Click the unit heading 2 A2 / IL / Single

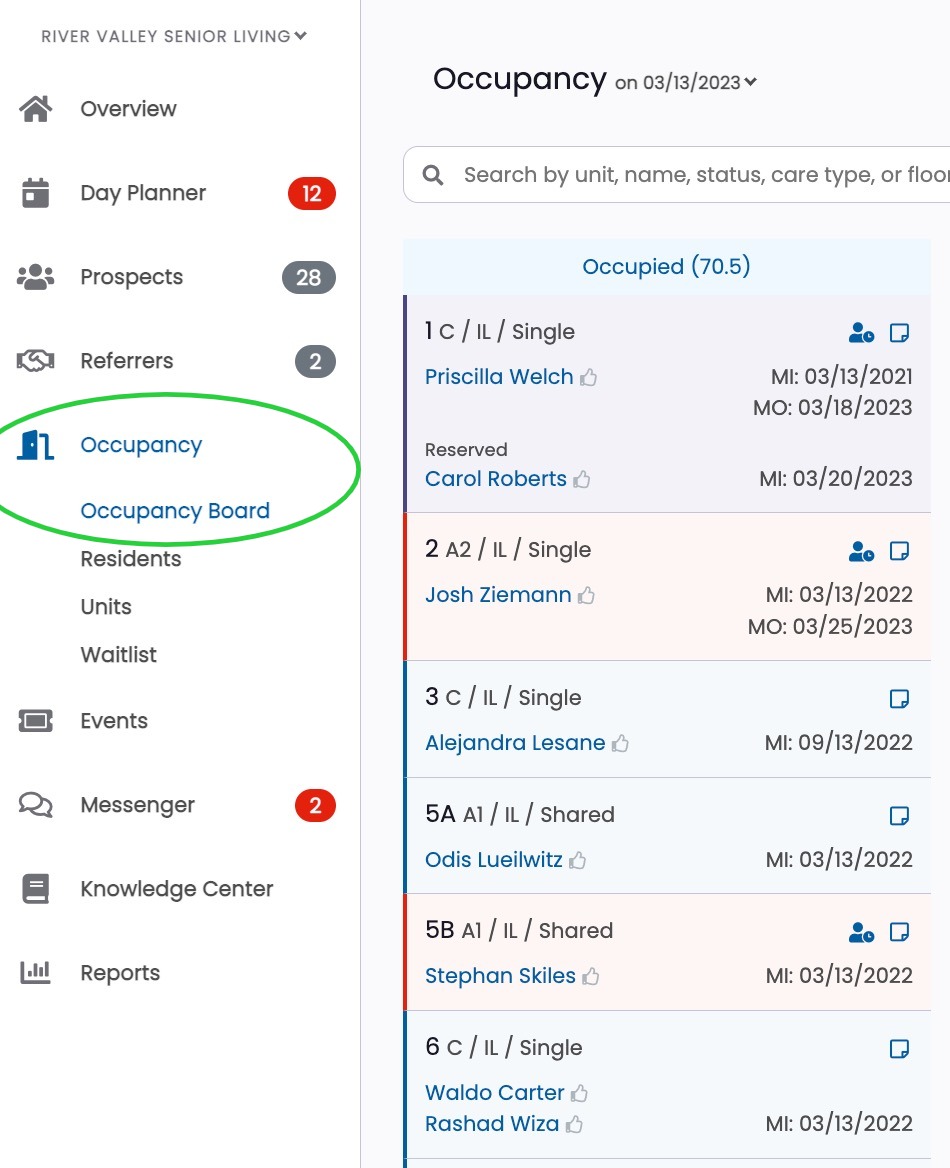click(507, 550)
